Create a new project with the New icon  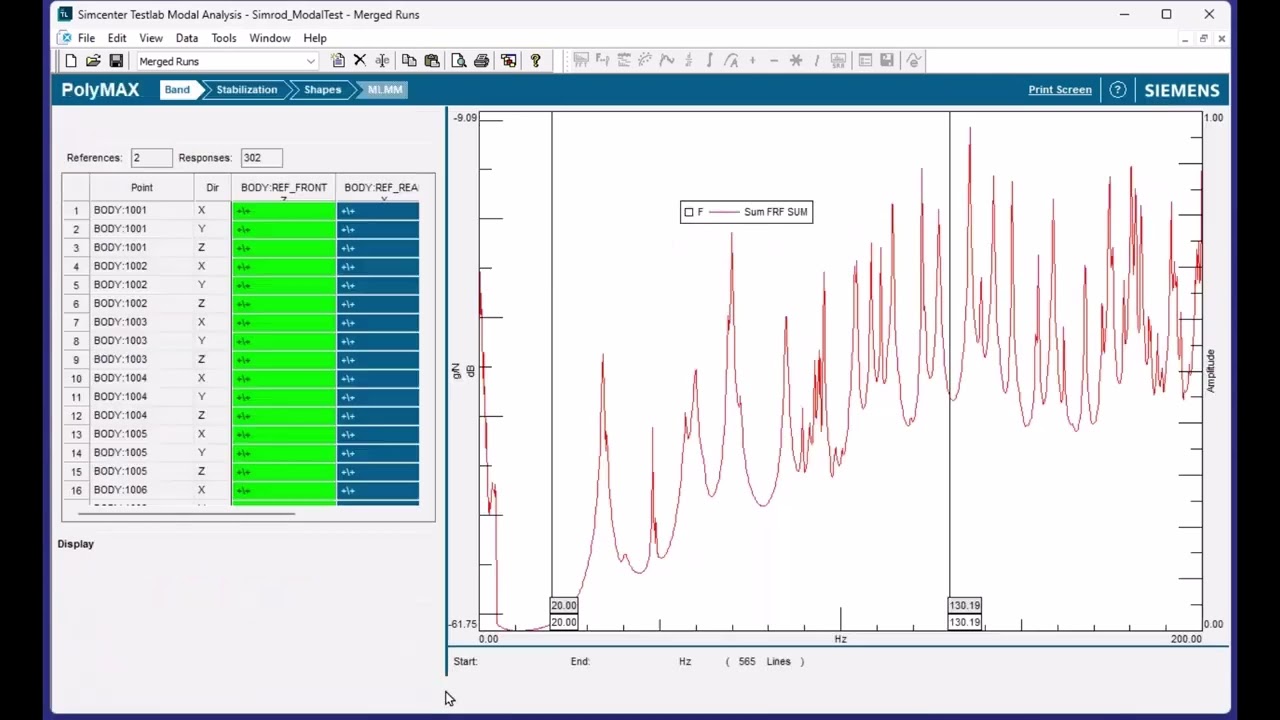pyautogui.click(x=71, y=61)
